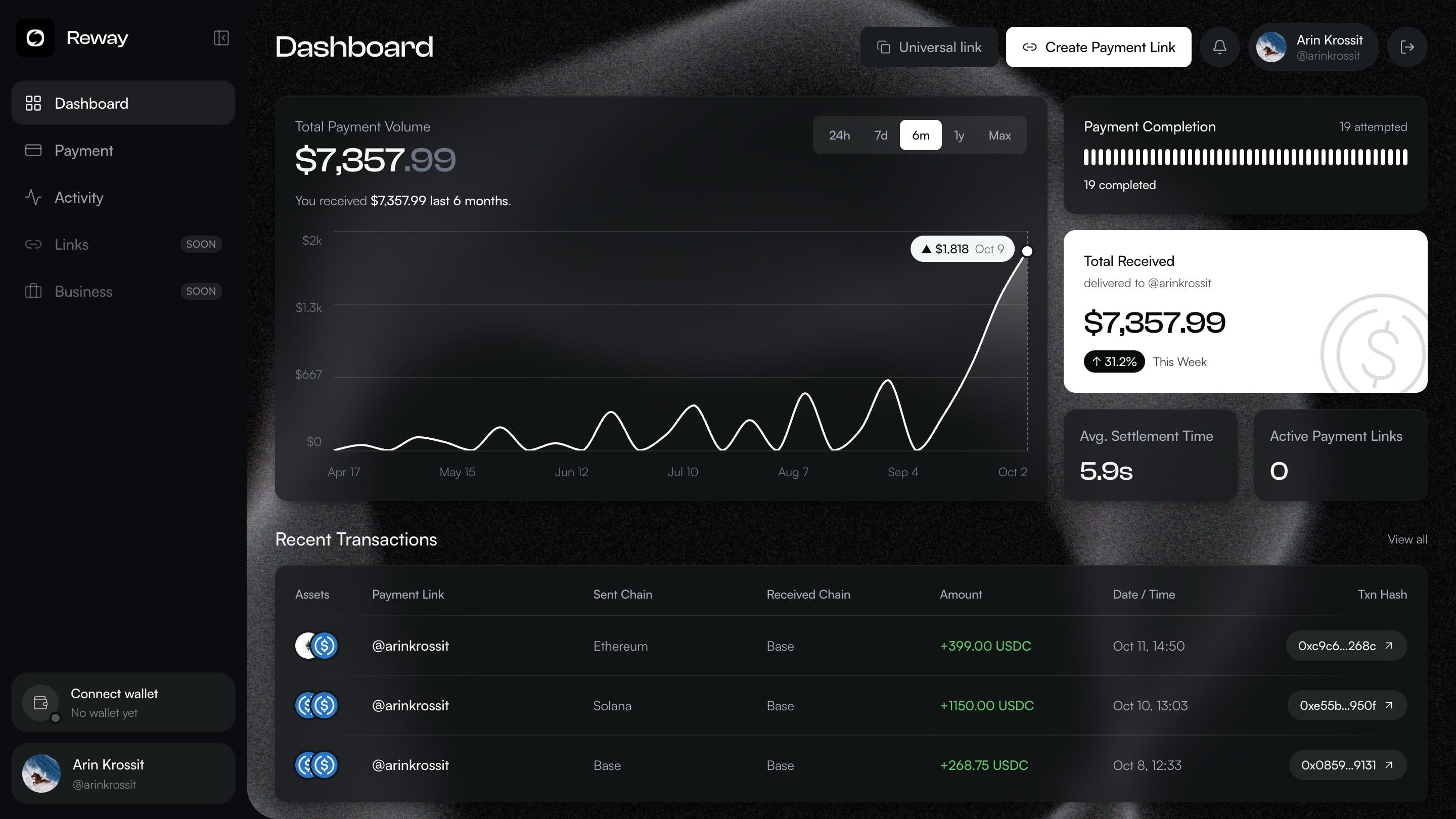Click the wallet icon beside Connect wallet

click(x=40, y=703)
